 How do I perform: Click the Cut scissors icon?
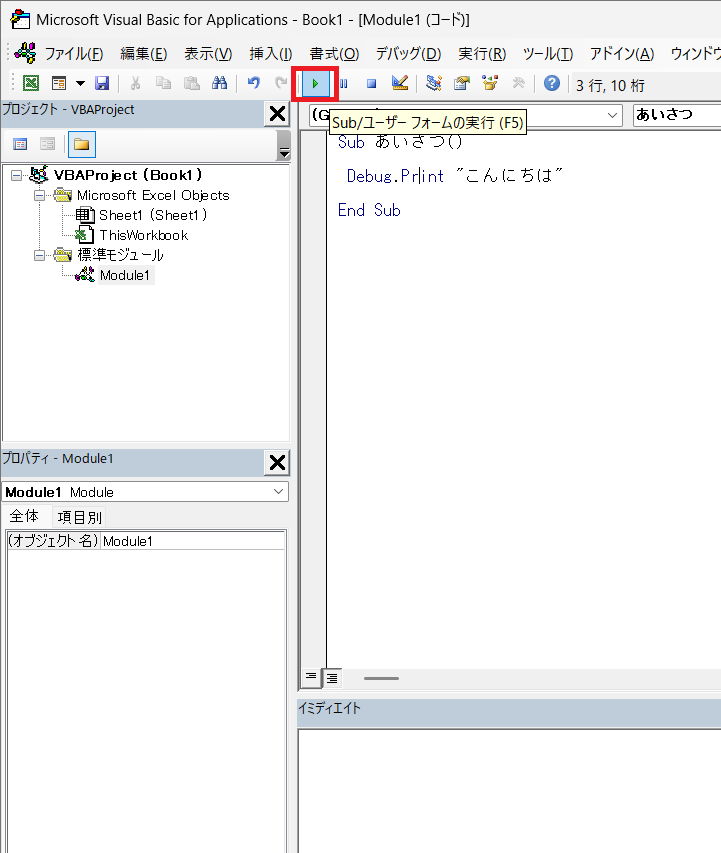(135, 83)
